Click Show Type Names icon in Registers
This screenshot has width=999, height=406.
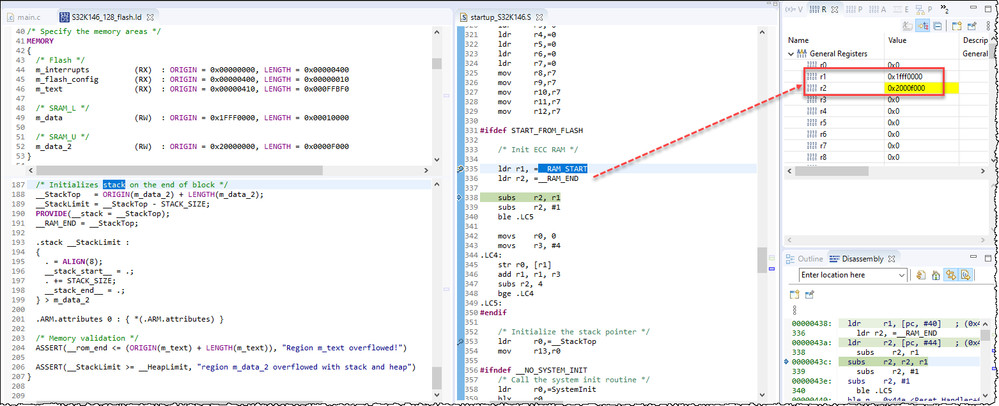pyautogui.click(x=907, y=26)
